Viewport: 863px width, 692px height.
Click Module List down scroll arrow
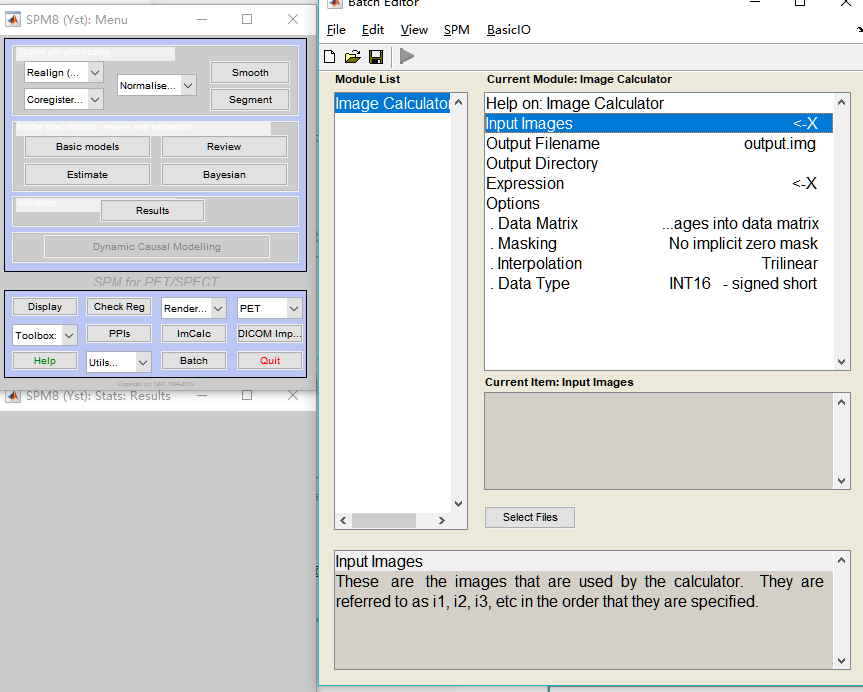coord(458,504)
